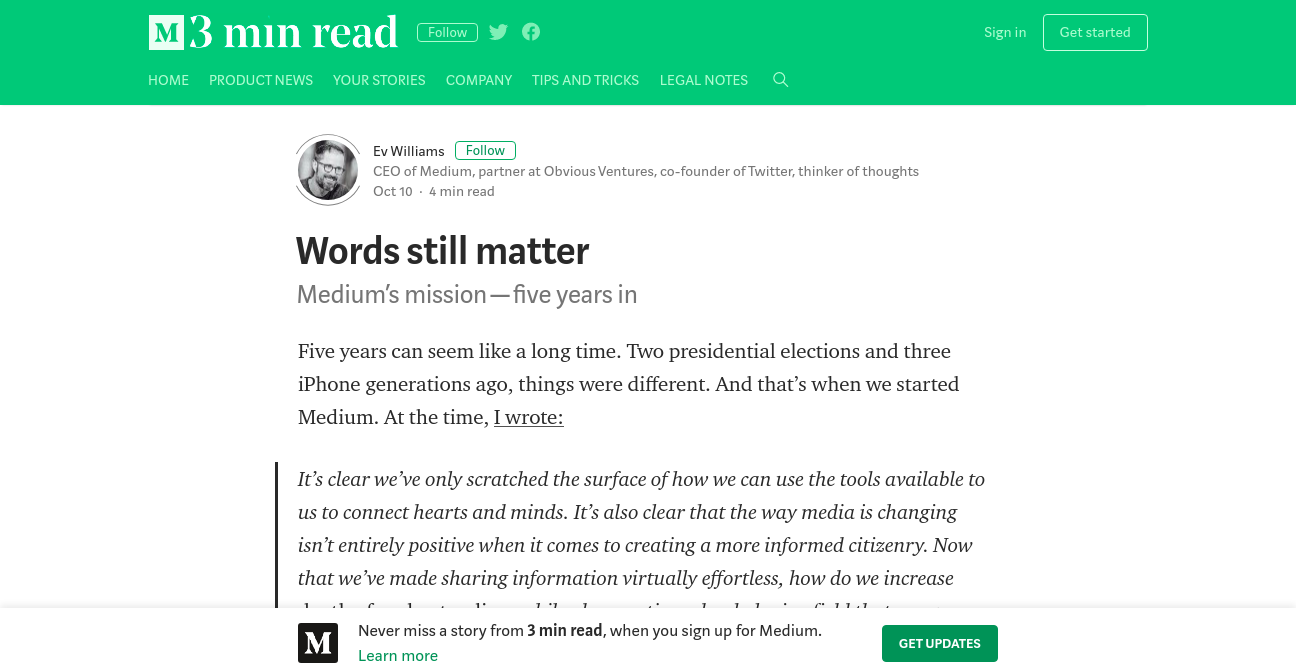Screen dimensions: 1296x663
Task: Click the Medium M logo in header
Action: point(166,32)
